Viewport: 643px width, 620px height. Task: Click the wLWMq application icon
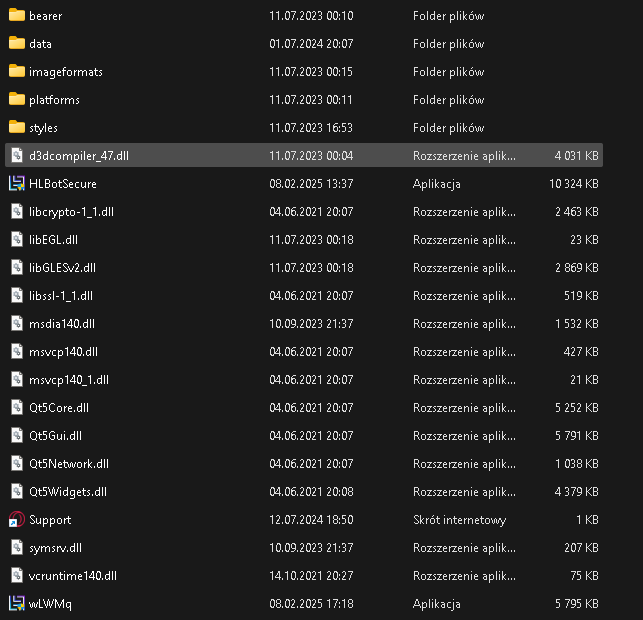click(x=16, y=604)
